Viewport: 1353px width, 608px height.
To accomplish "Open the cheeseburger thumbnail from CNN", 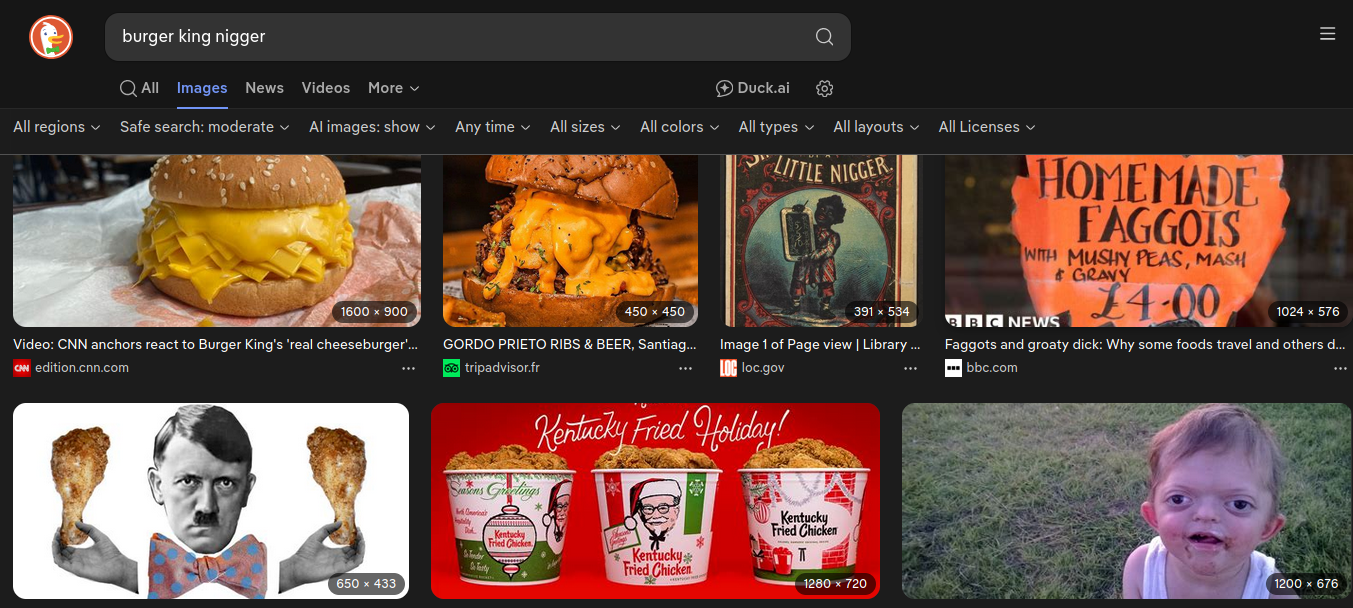I will tap(217, 241).
